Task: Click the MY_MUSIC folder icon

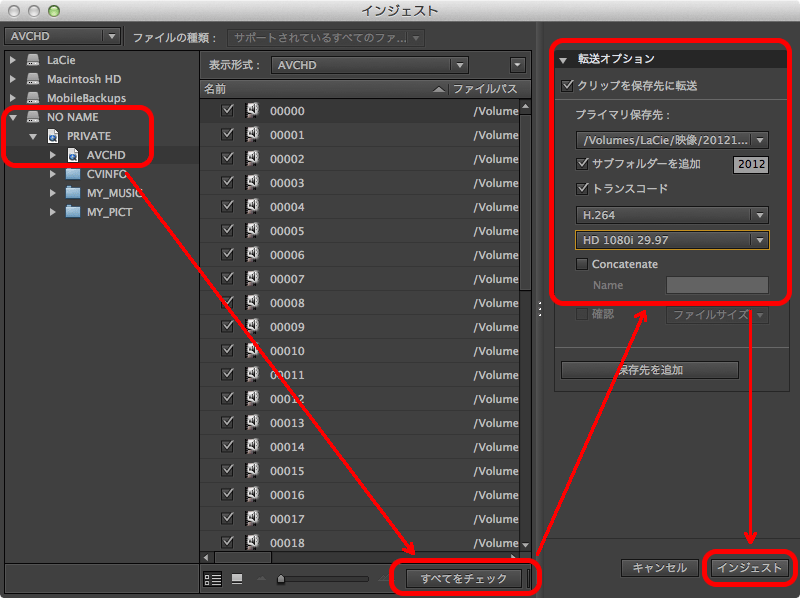Action: pos(72,193)
